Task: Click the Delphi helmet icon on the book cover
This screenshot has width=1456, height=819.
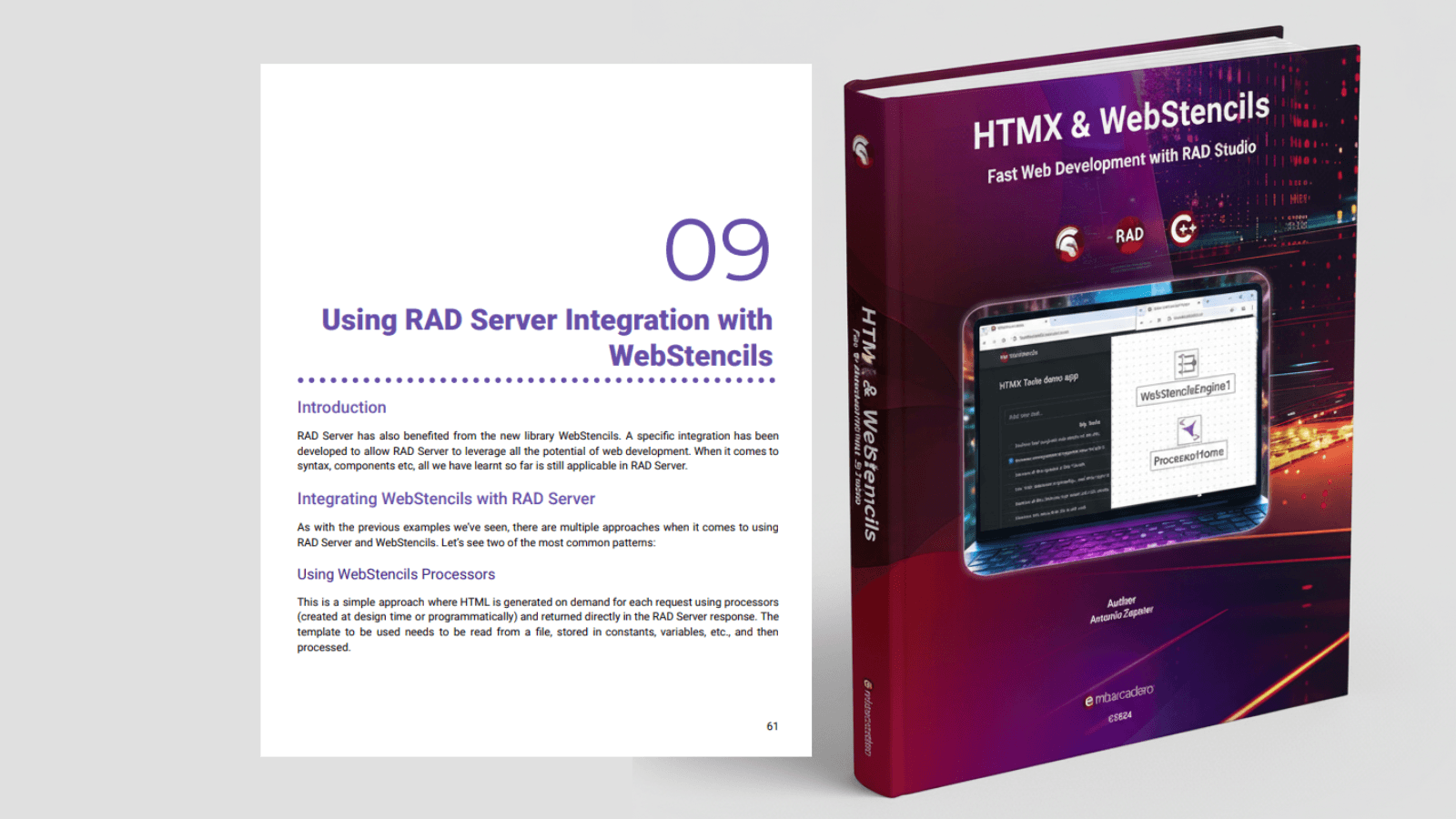Action: [1068, 243]
